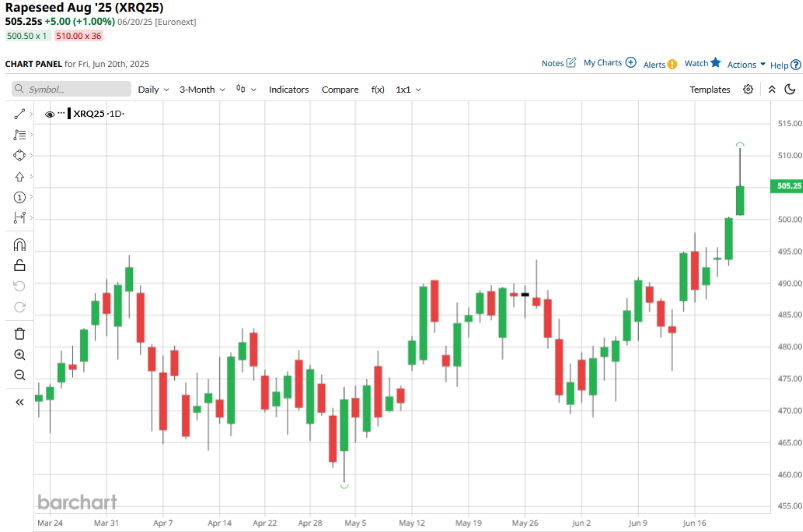Select the trend line drawing tool
The height and width of the screenshot is (532, 803).
(x=19, y=114)
